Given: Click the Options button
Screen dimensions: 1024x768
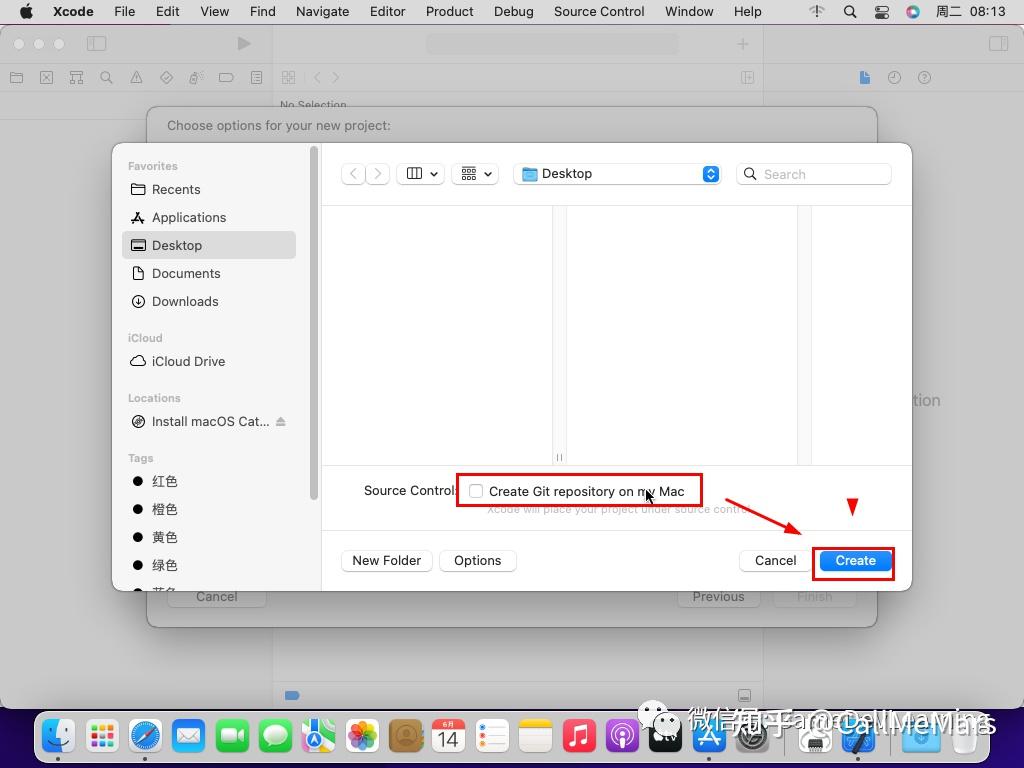Looking at the screenshot, I should coord(477,560).
